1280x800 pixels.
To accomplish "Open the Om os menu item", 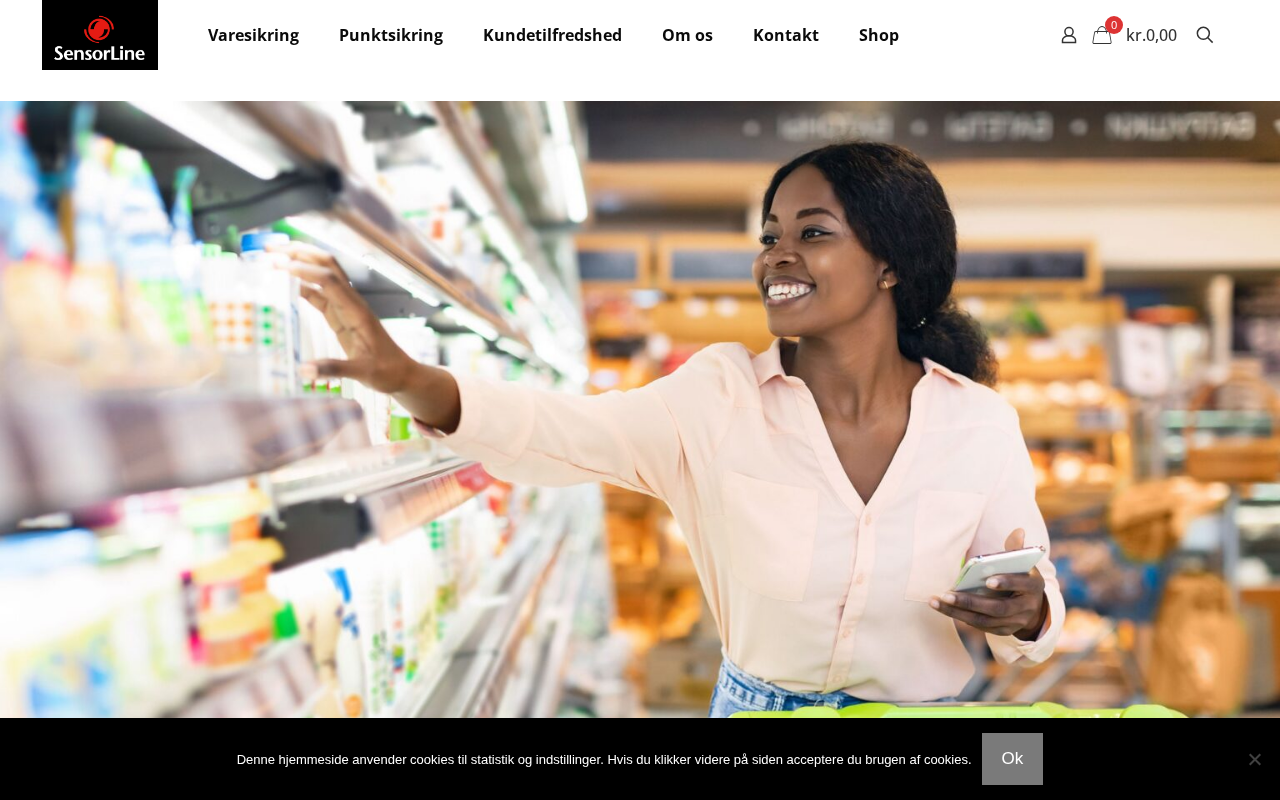I will (x=687, y=35).
